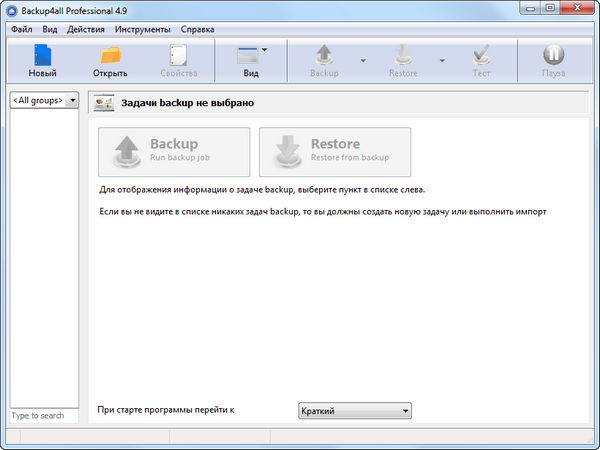Viewport: 600px width, 450px height.
Task: Expand the toolbar Backup dropdown arrow
Action: (x=363, y=60)
